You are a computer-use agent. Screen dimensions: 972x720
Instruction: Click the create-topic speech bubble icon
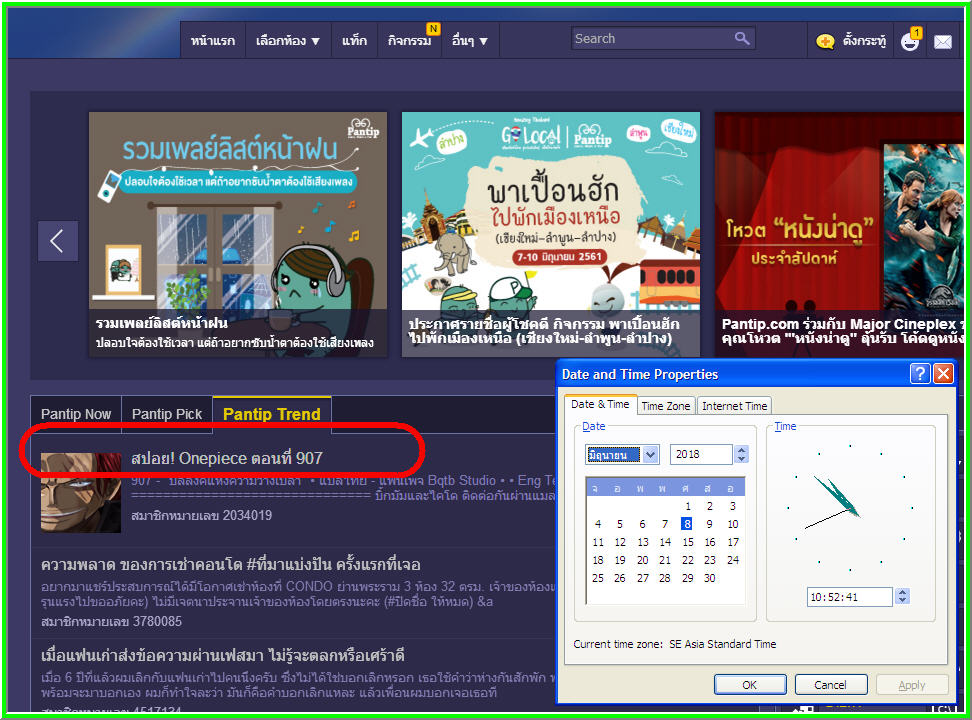pos(824,42)
